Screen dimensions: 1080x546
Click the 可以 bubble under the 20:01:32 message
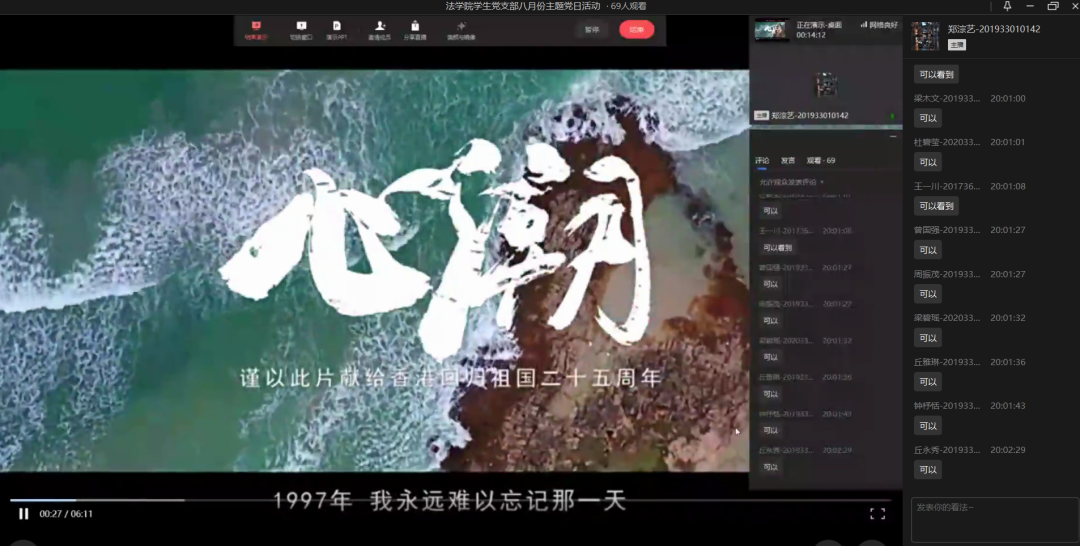point(928,338)
